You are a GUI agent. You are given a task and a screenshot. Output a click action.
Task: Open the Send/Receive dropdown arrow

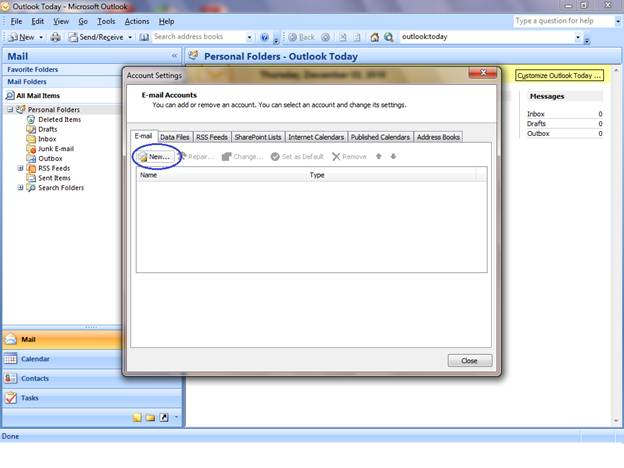pyautogui.click(x=130, y=37)
